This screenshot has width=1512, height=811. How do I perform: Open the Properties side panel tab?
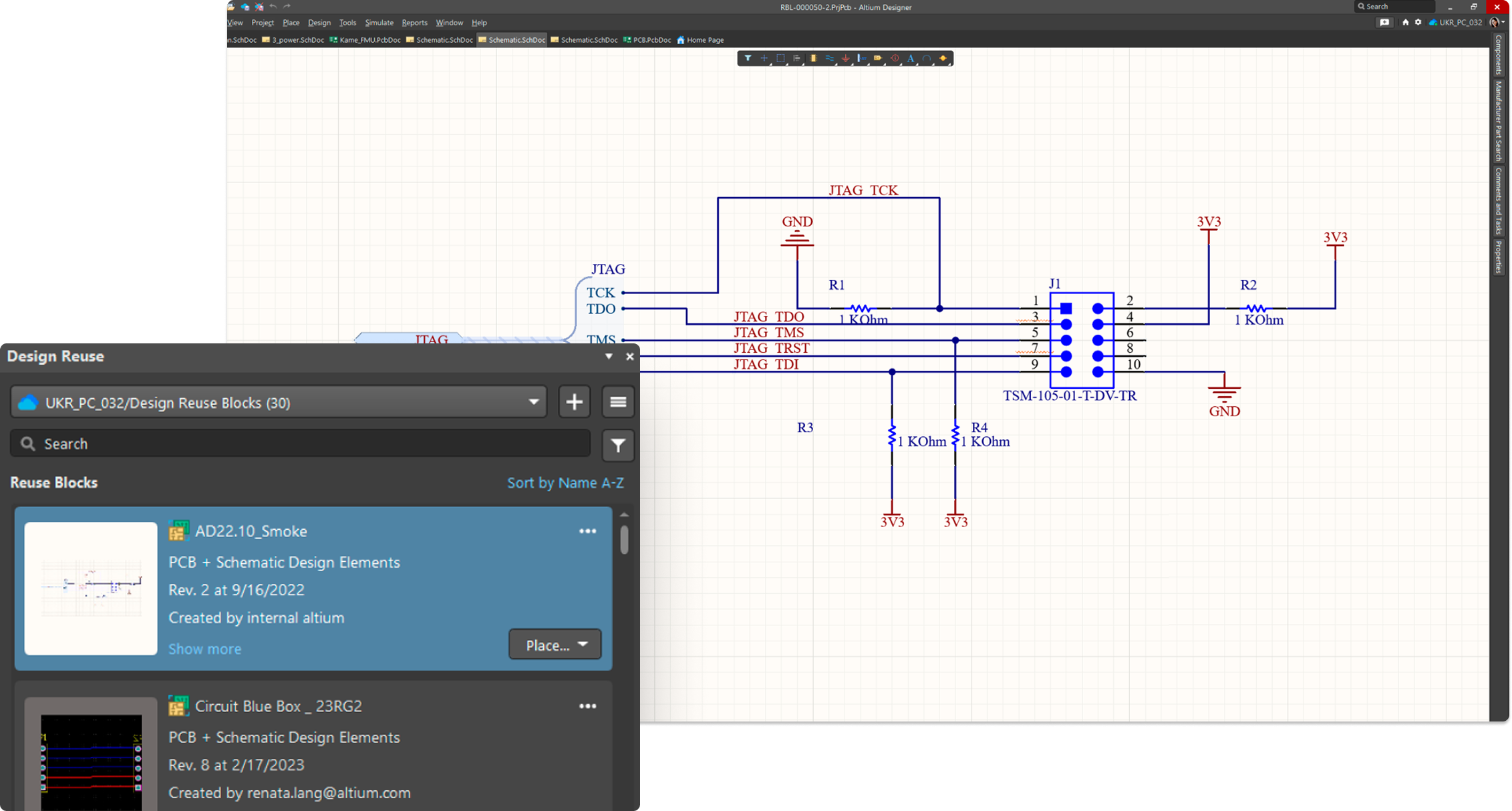(x=1499, y=257)
